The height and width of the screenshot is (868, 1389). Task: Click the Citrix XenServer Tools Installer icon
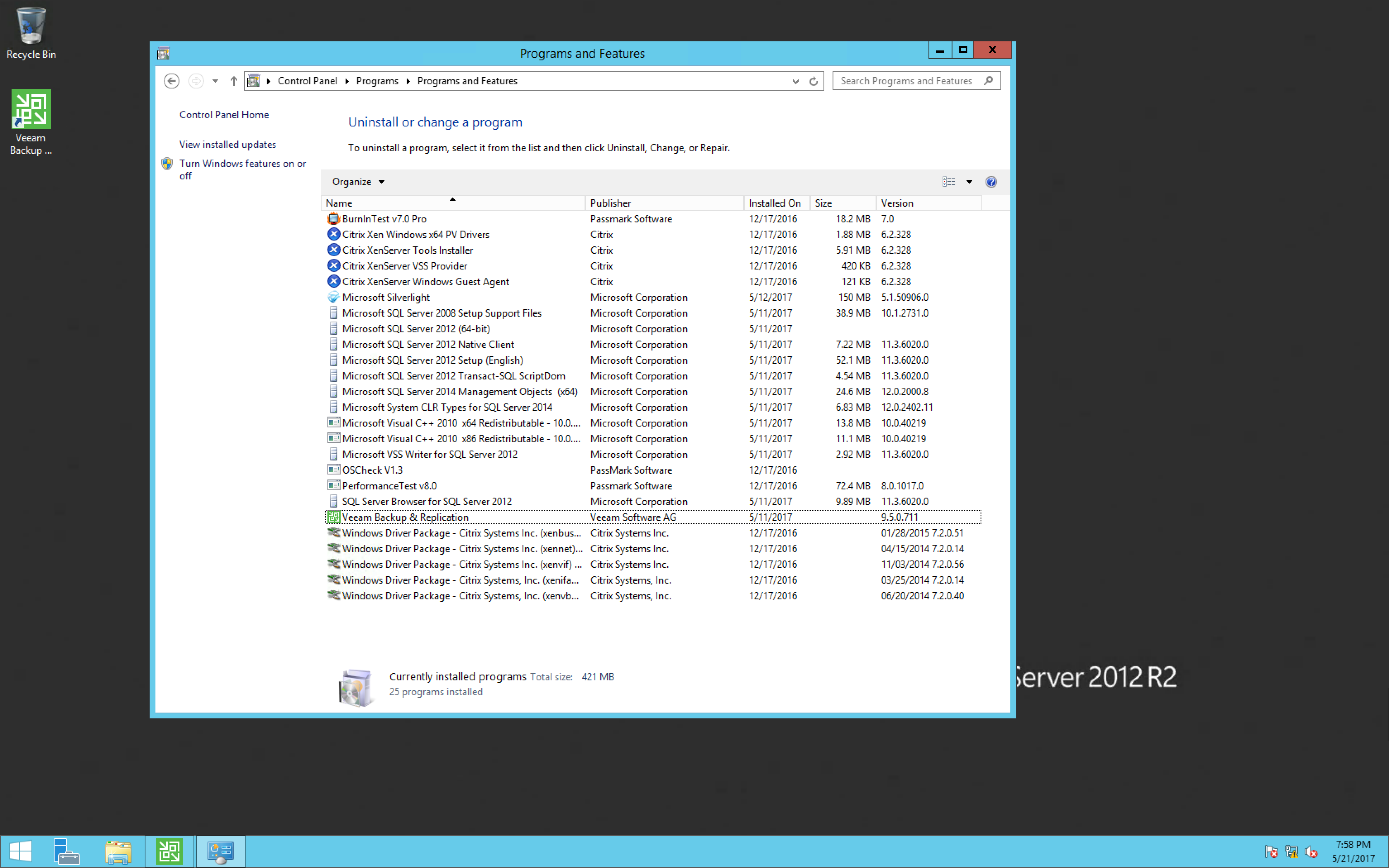[333, 250]
